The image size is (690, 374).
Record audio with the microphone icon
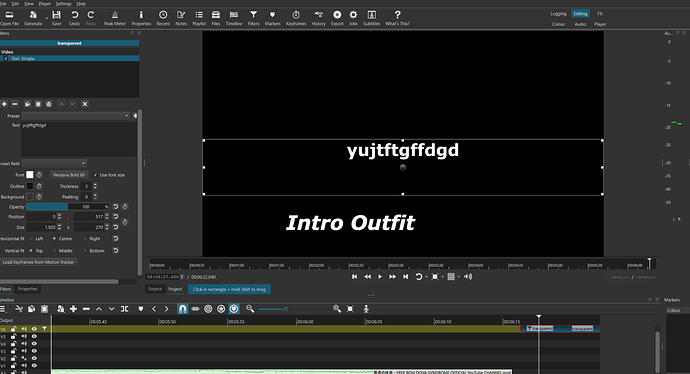point(366,309)
